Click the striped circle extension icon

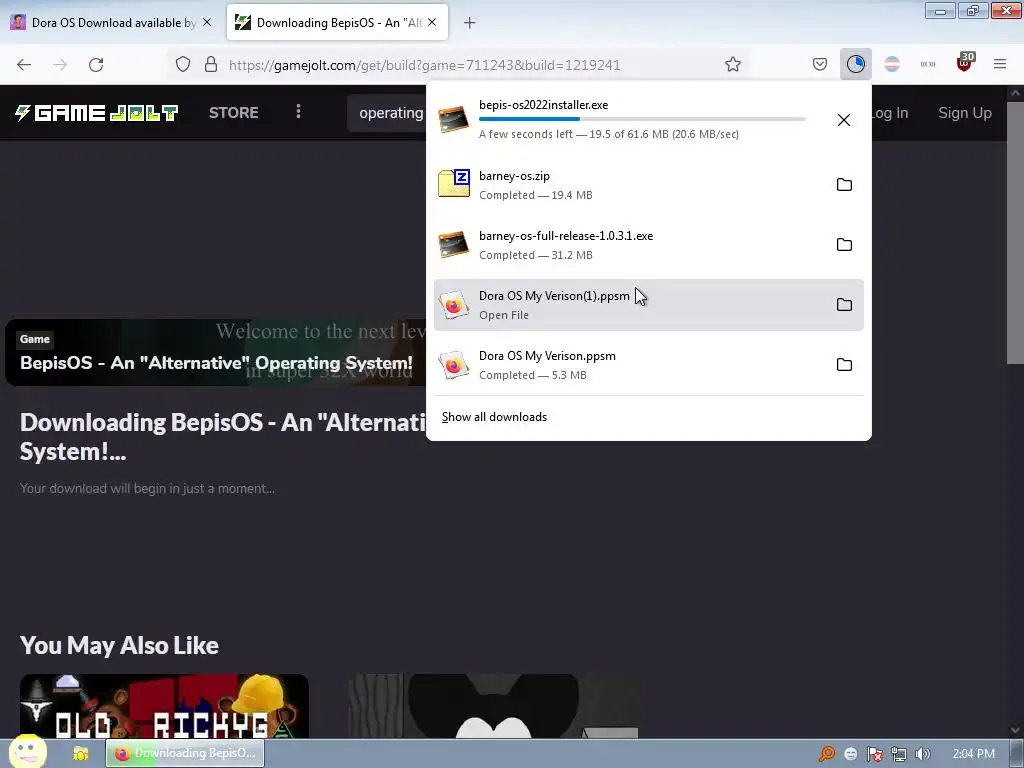(892, 64)
